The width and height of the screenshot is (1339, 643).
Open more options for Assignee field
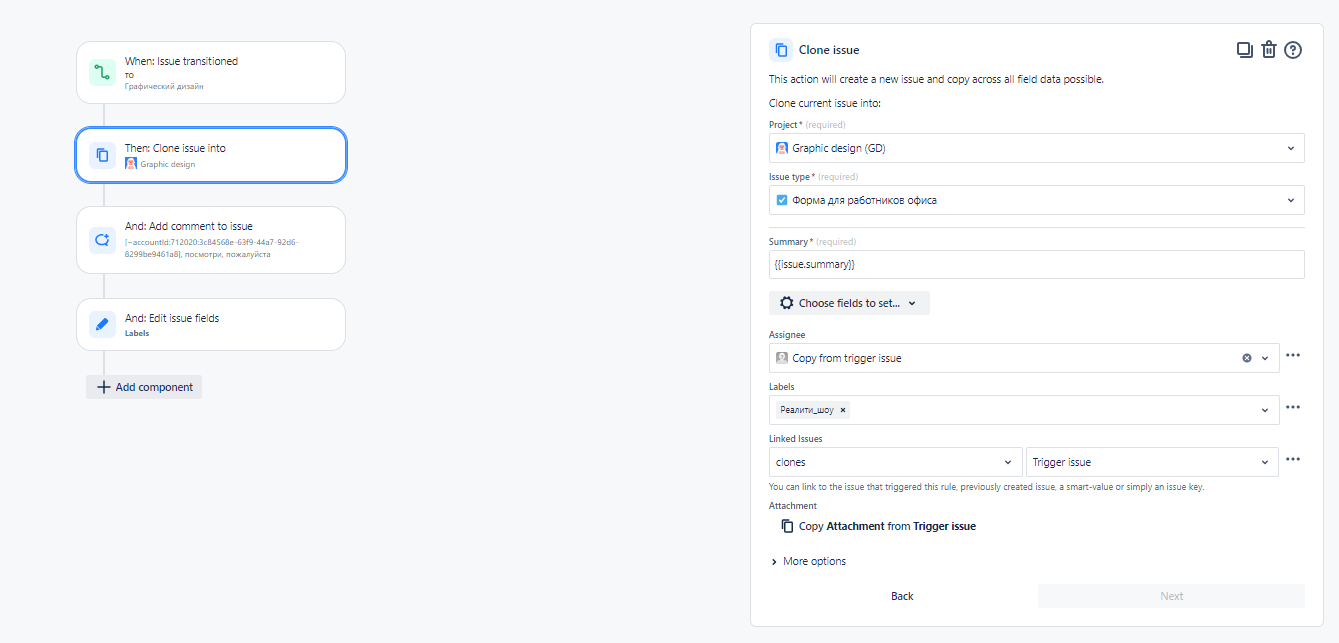1293,356
